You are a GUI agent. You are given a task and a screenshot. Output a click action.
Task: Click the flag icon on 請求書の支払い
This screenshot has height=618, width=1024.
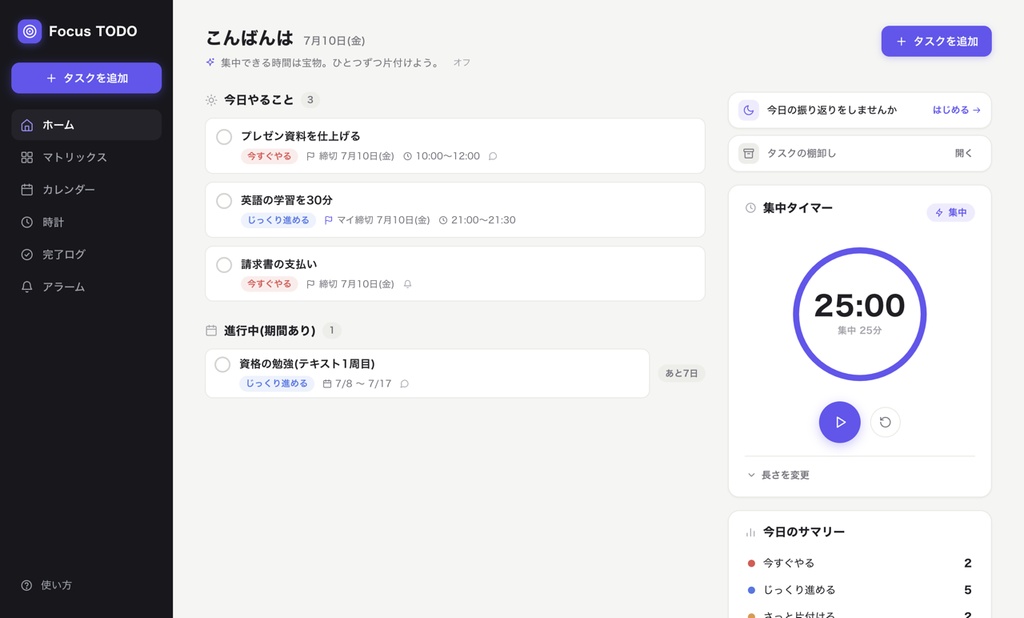tap(311, 284)
